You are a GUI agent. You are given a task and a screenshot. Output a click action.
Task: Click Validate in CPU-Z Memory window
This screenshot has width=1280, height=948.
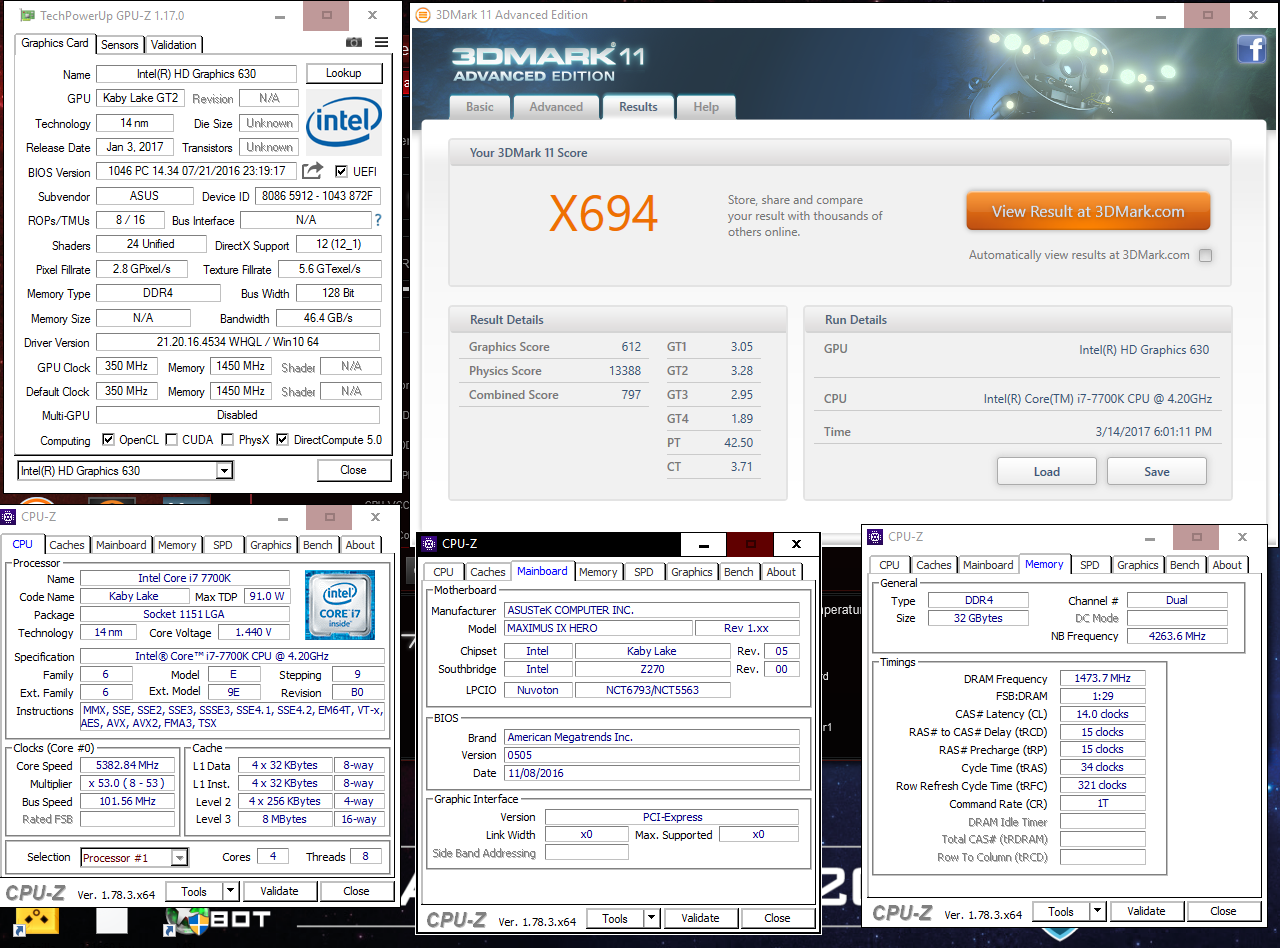pos(1146,911)
